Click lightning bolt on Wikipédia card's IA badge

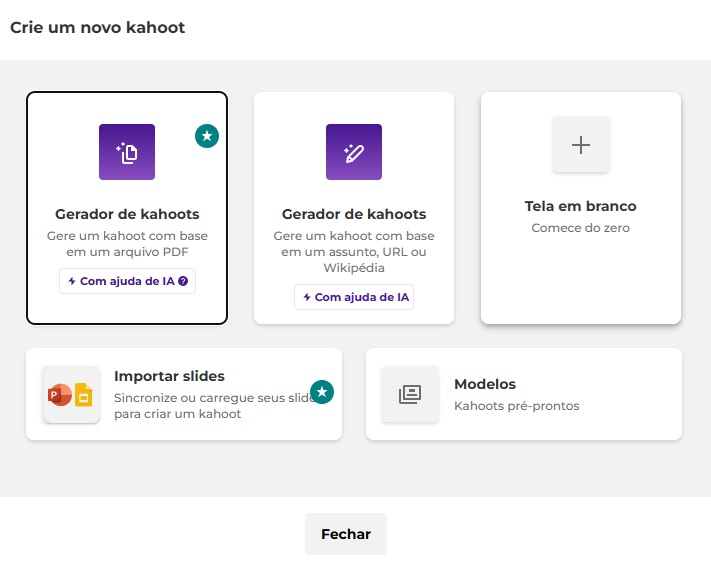click(307, 297)
